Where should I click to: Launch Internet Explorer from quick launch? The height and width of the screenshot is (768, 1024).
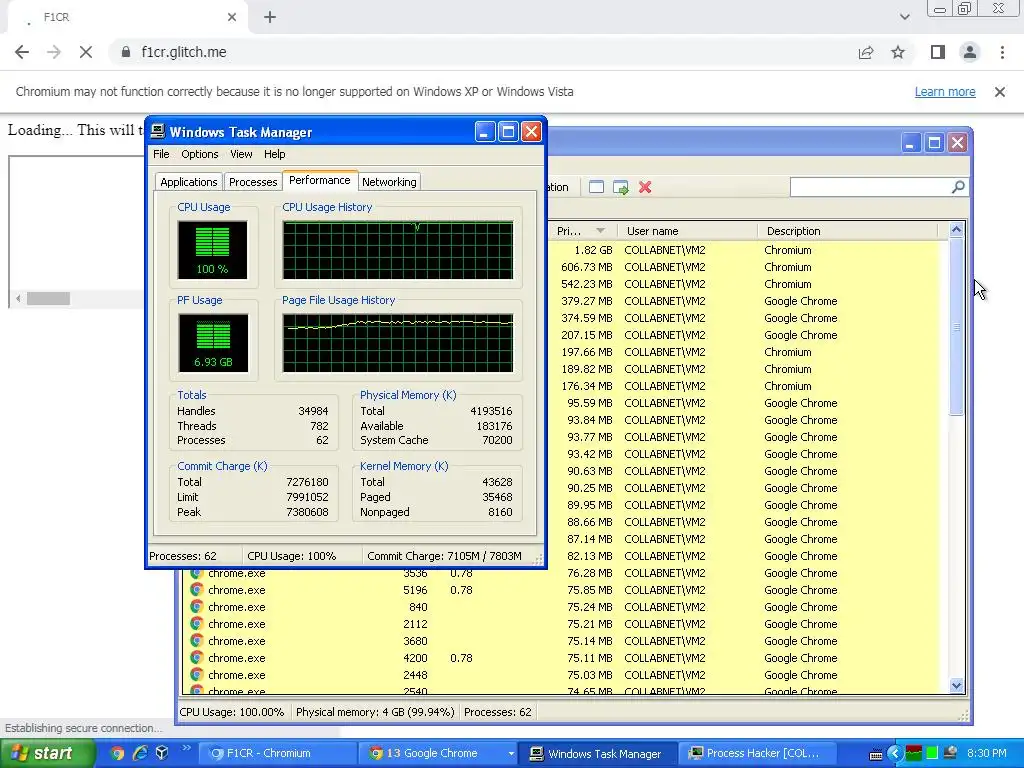coord(140,754)
